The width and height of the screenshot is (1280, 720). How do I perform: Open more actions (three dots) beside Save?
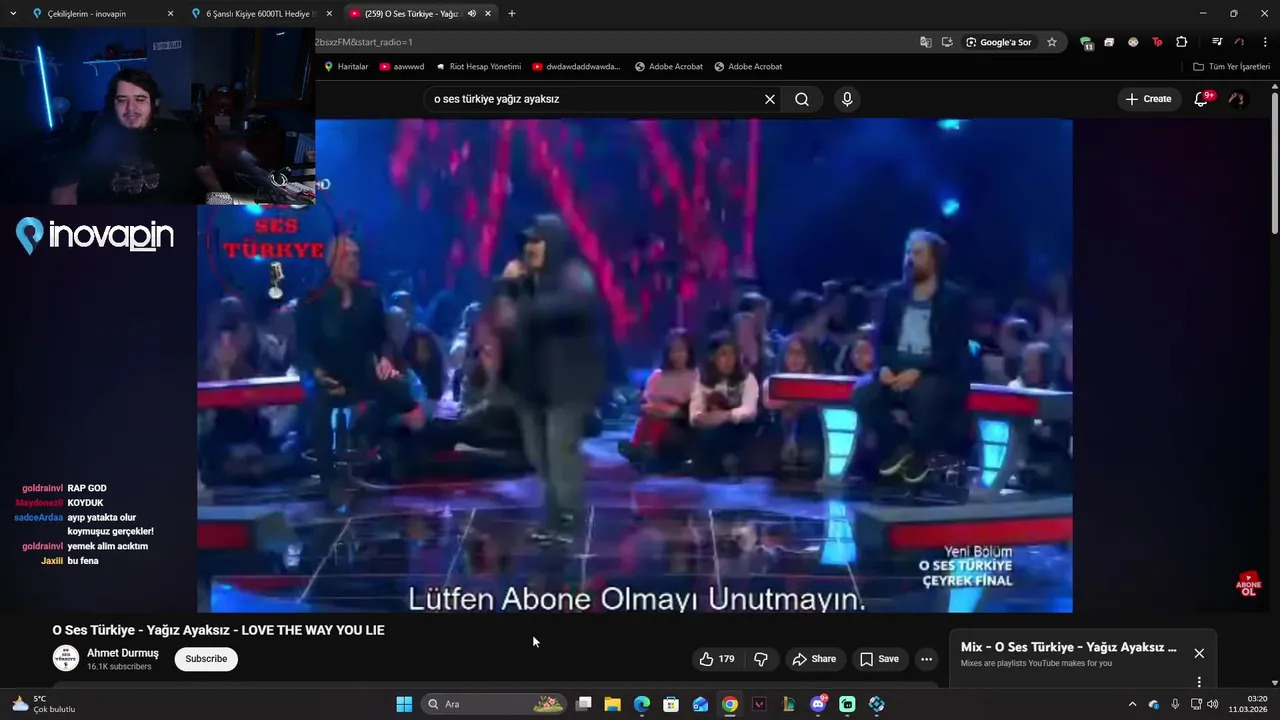(926, 659)
